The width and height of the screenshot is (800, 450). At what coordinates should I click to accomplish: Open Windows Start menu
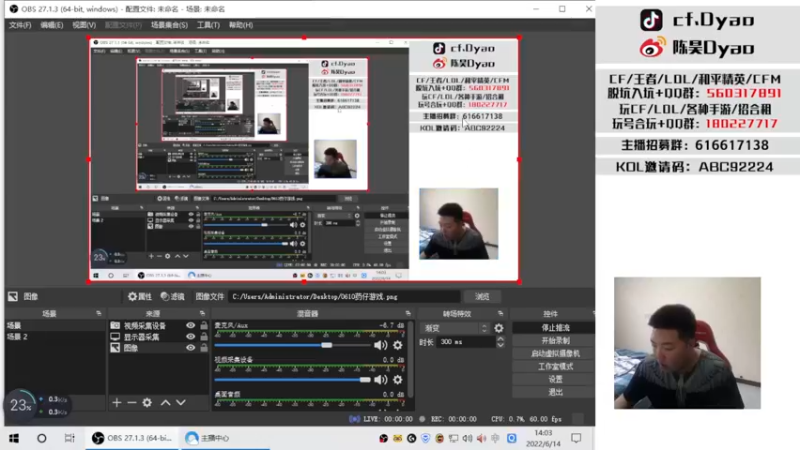pos(14,438)
